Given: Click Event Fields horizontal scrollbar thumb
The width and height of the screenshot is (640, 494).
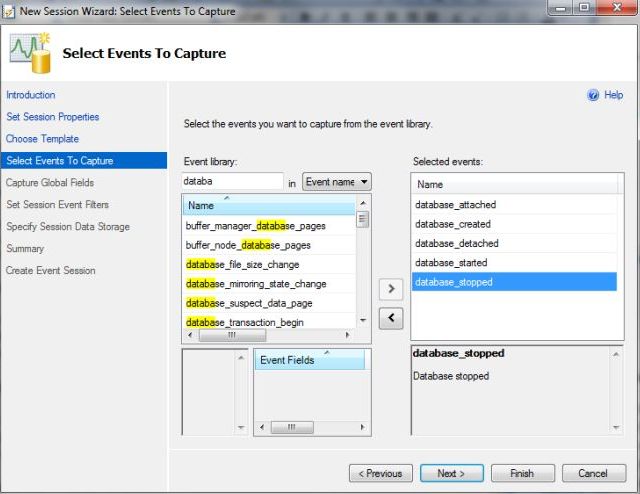Looking at the screenshot, I should pos(292,427).
